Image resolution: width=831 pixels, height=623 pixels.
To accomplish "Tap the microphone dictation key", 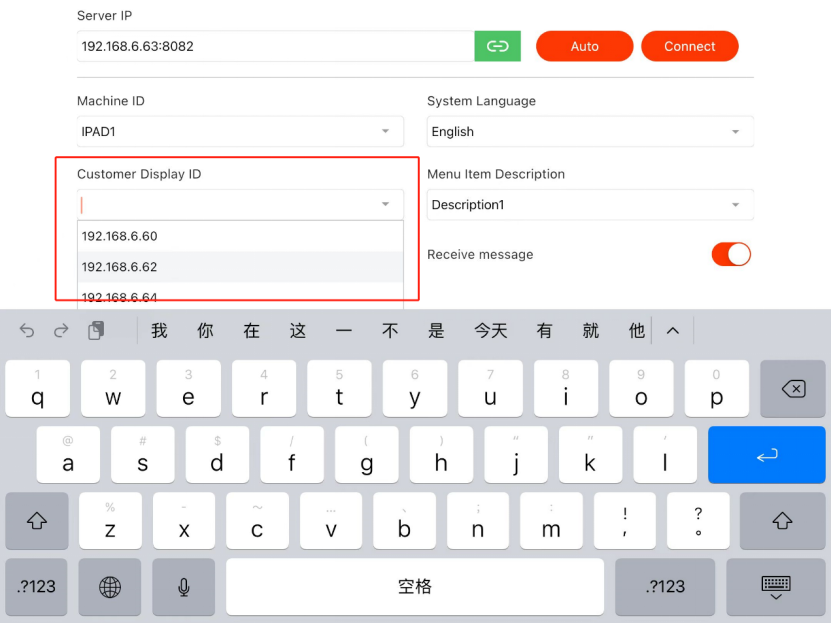I will [184, 587].
